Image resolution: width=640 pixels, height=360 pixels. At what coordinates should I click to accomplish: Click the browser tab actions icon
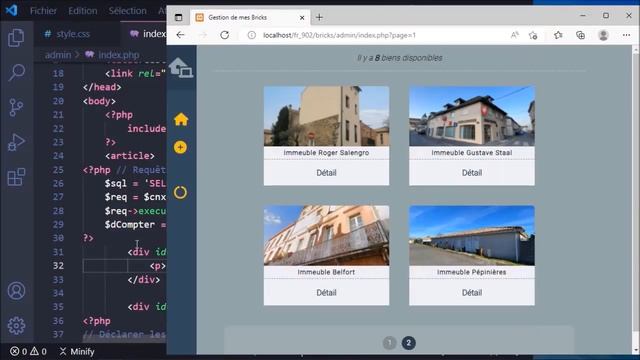[x=178, y=17]
